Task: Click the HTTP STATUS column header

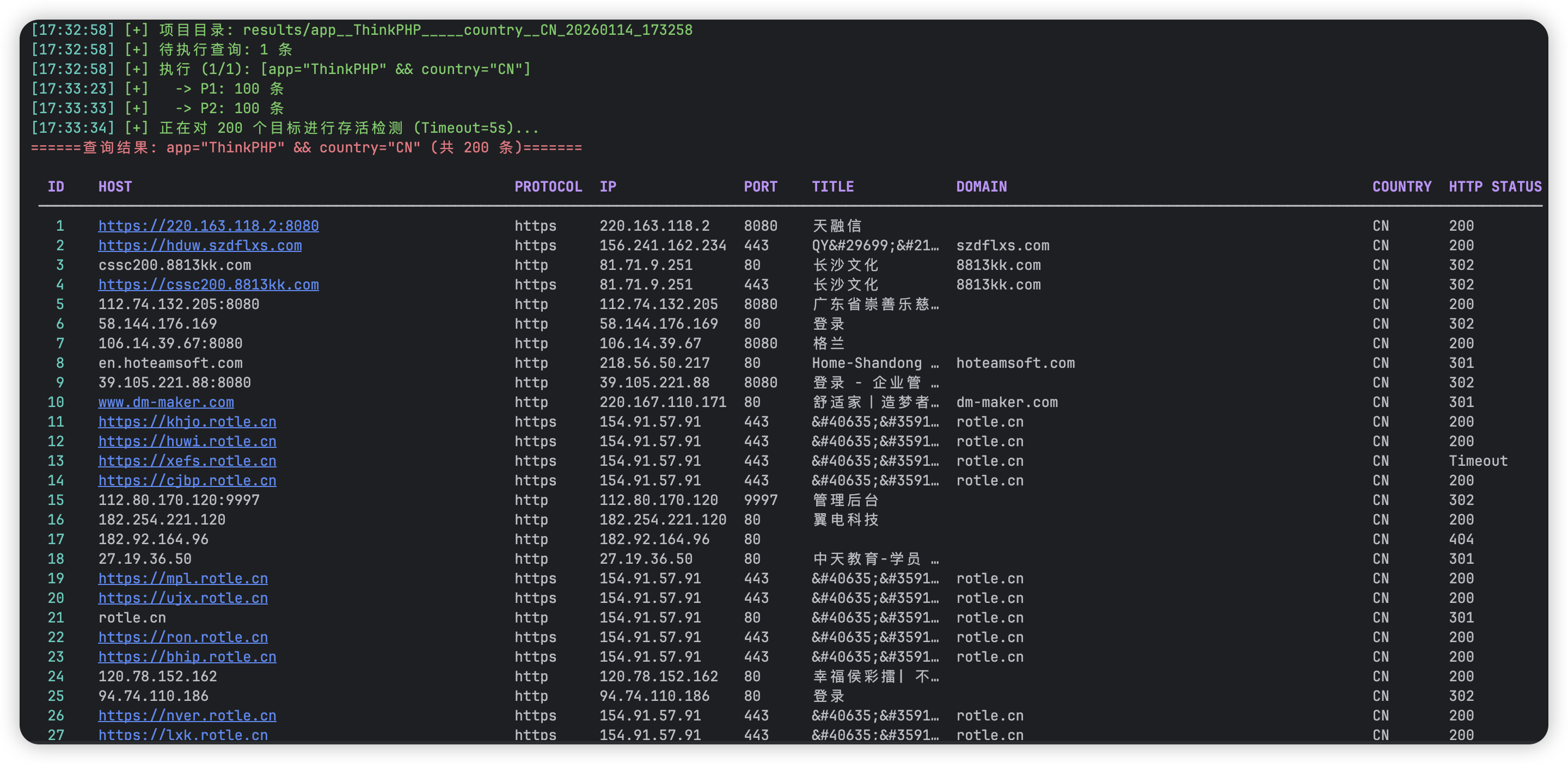Action: click(x=1494, y=187)
